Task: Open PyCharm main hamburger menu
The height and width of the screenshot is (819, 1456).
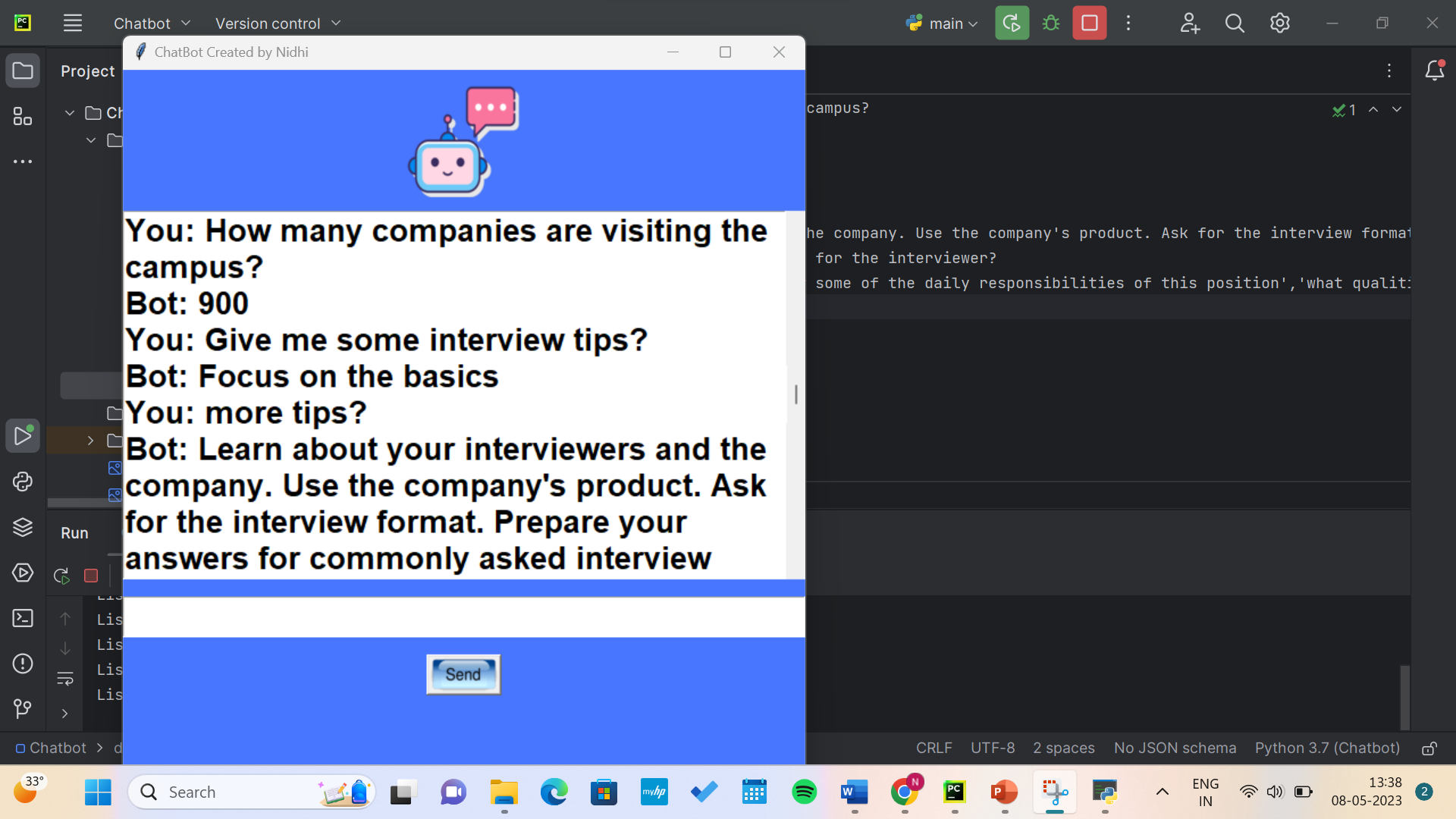Action: click(73, 23)
